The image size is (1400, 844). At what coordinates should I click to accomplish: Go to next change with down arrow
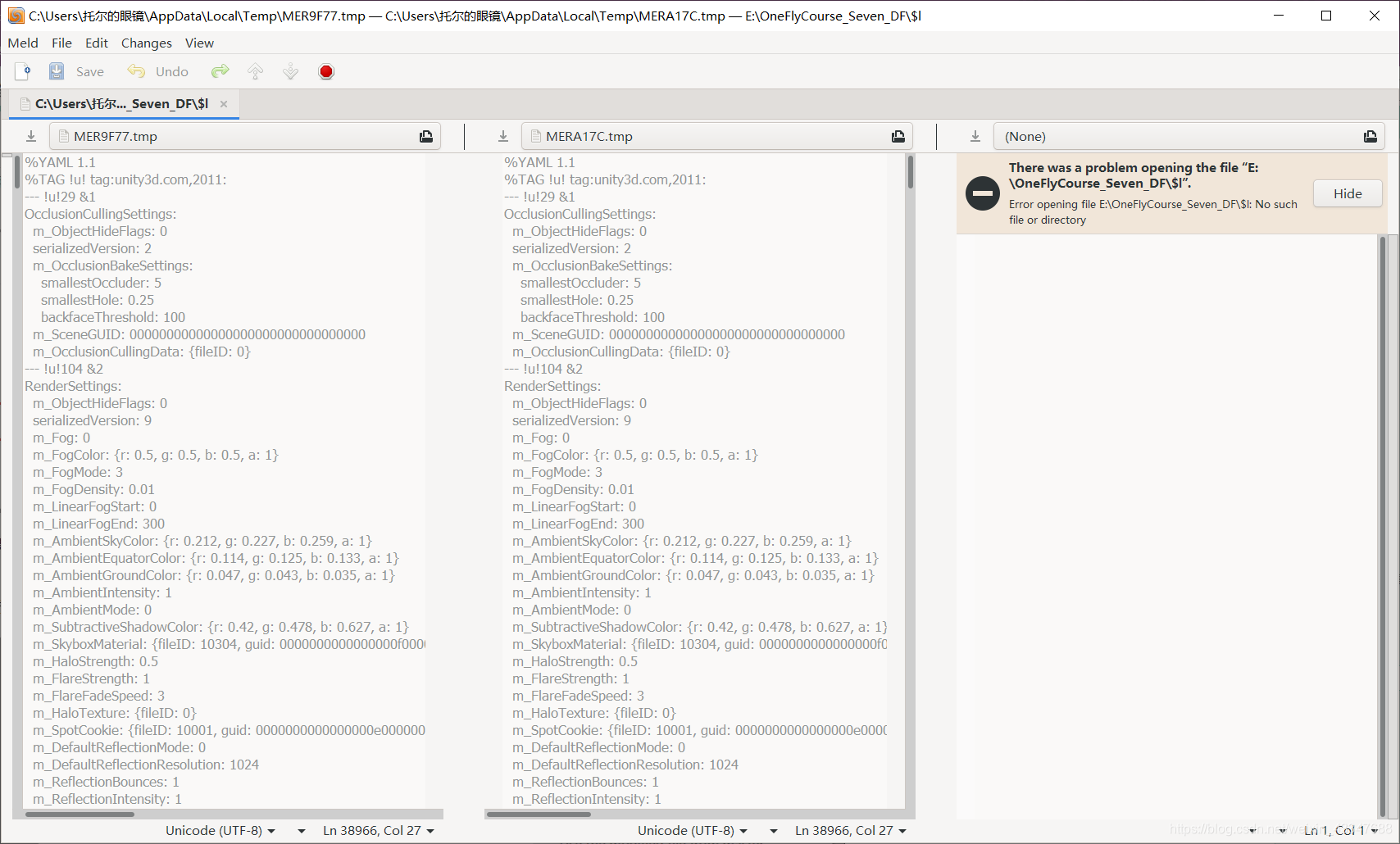291,72
